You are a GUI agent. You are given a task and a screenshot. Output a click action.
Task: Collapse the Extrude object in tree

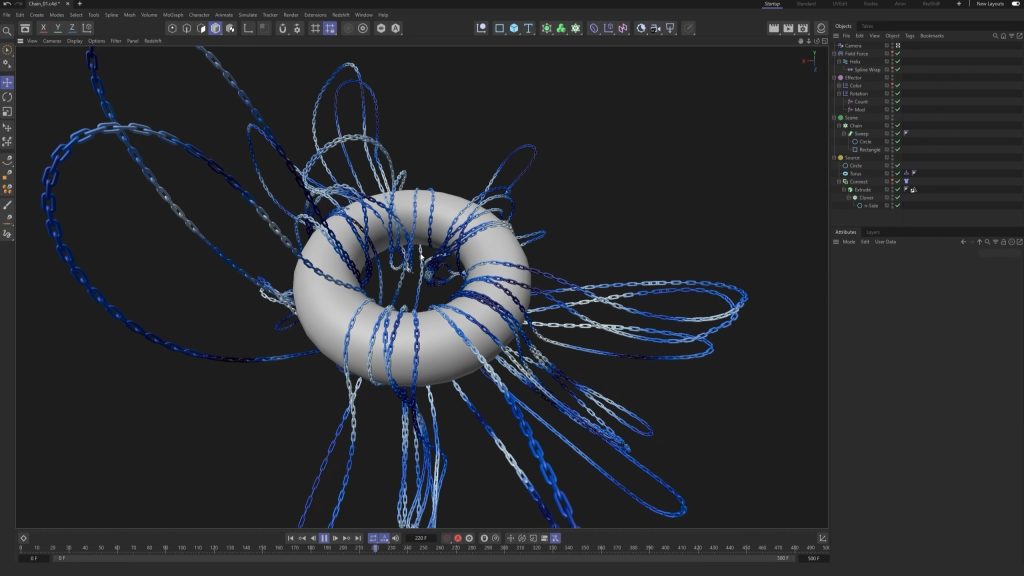(844, 189)
